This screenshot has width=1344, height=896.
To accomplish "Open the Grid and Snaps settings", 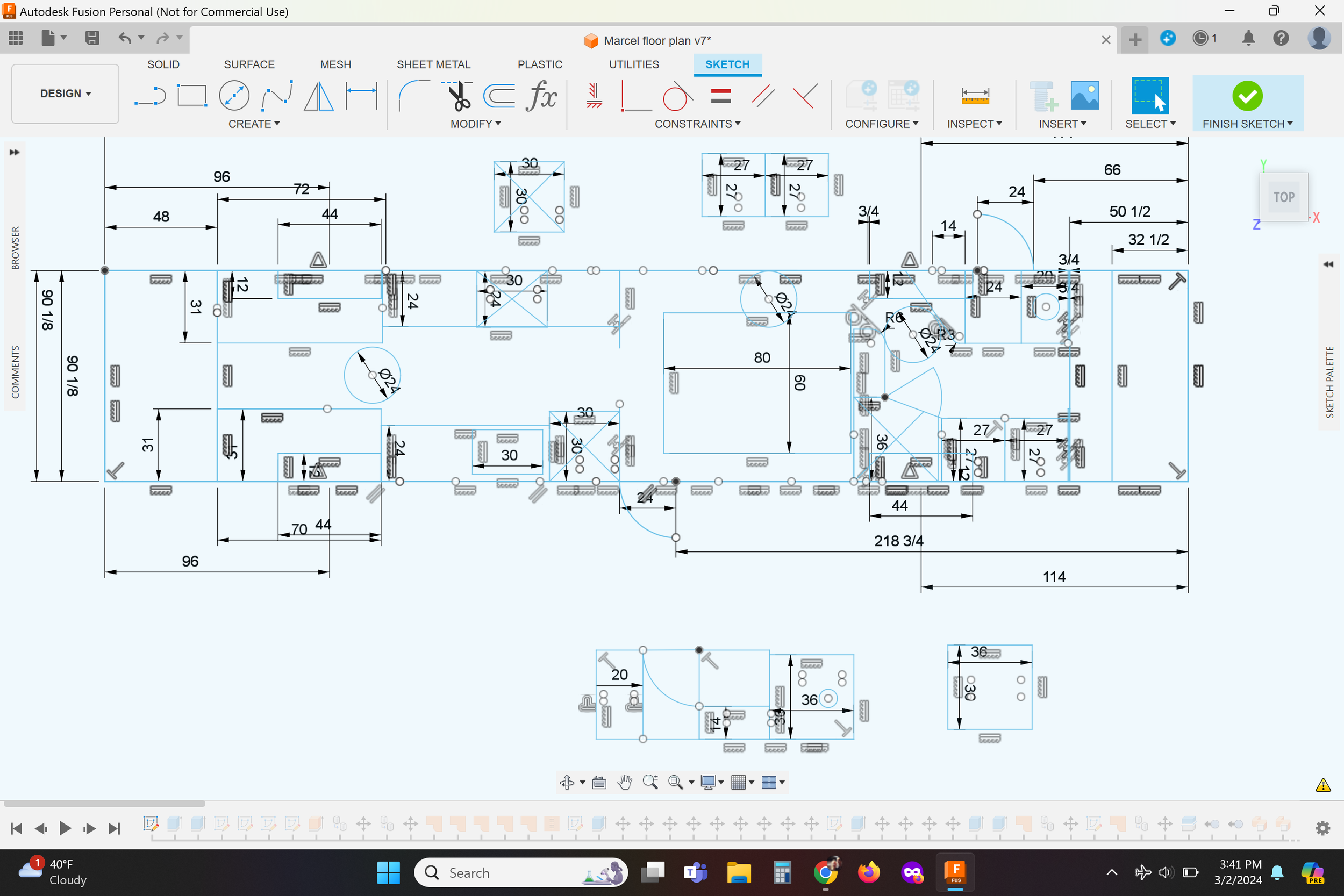I will [x=738, y=782].
